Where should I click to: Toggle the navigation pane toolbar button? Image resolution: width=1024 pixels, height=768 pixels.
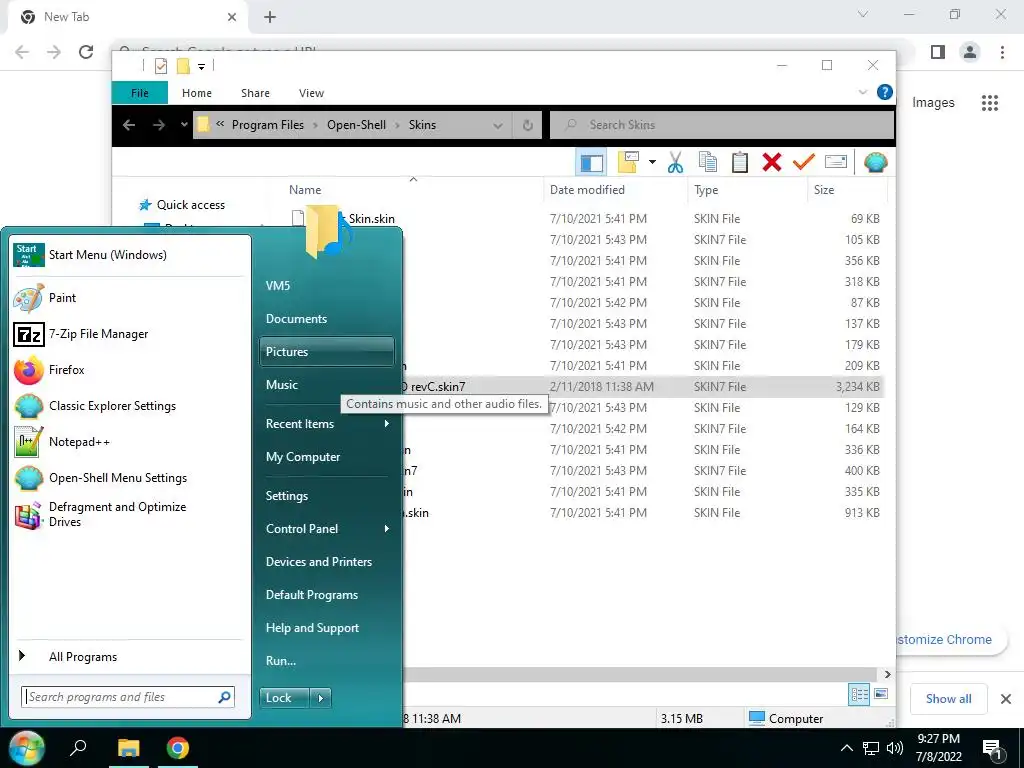click(592, 163)
